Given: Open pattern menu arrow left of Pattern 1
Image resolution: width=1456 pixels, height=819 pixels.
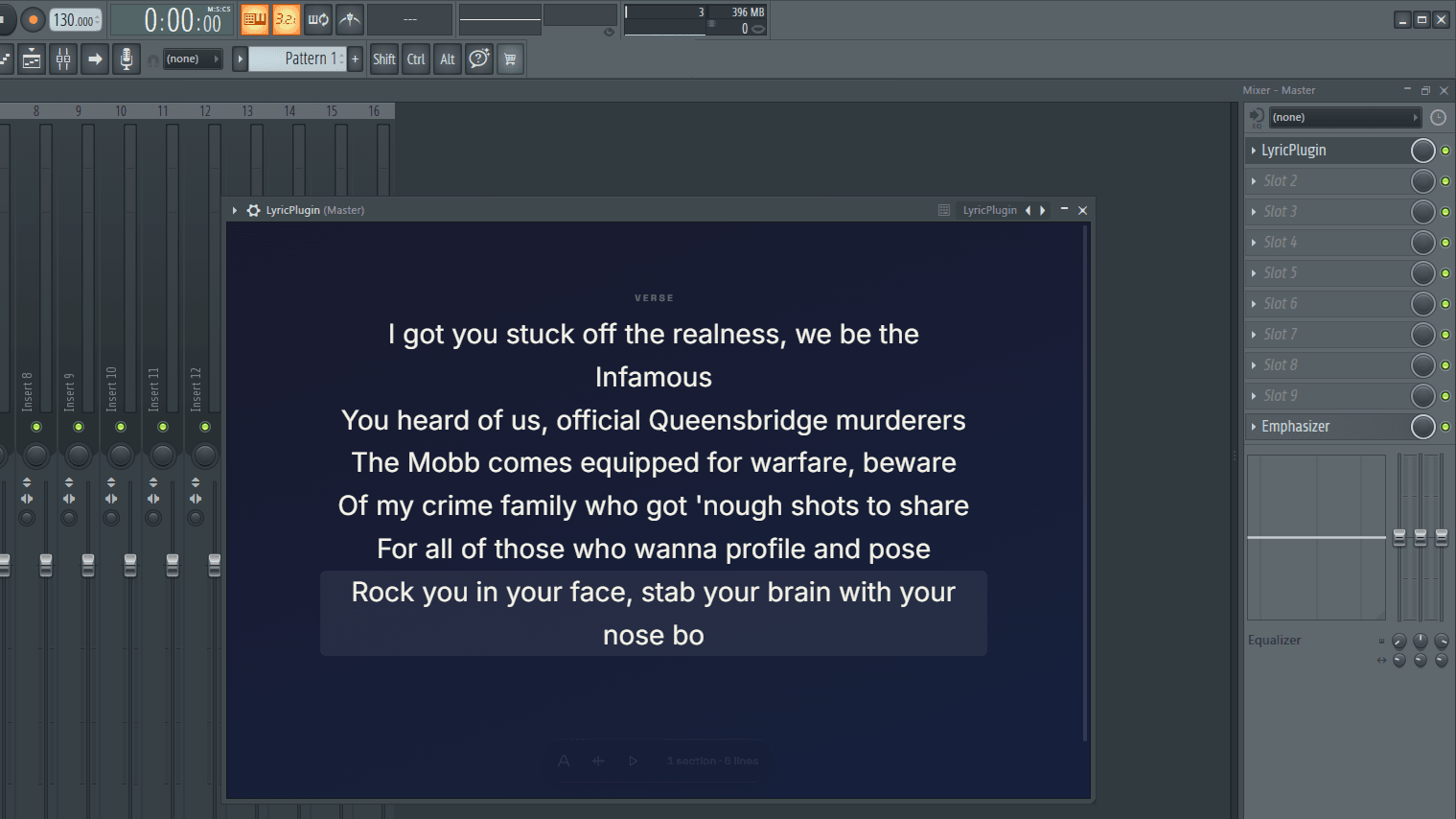Looking at the screenshot, I should (241, 59).
